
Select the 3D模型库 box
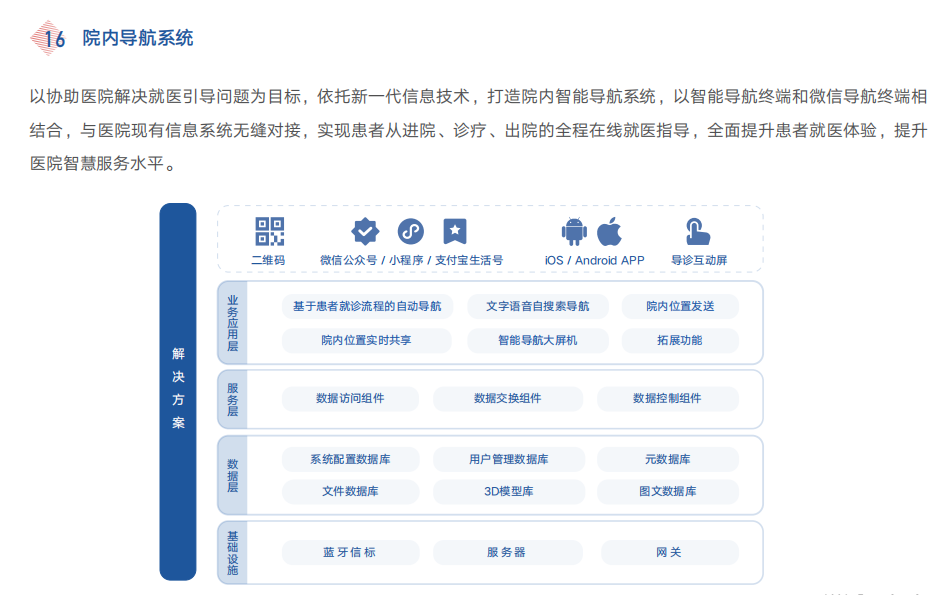click(x=507, y=491)
